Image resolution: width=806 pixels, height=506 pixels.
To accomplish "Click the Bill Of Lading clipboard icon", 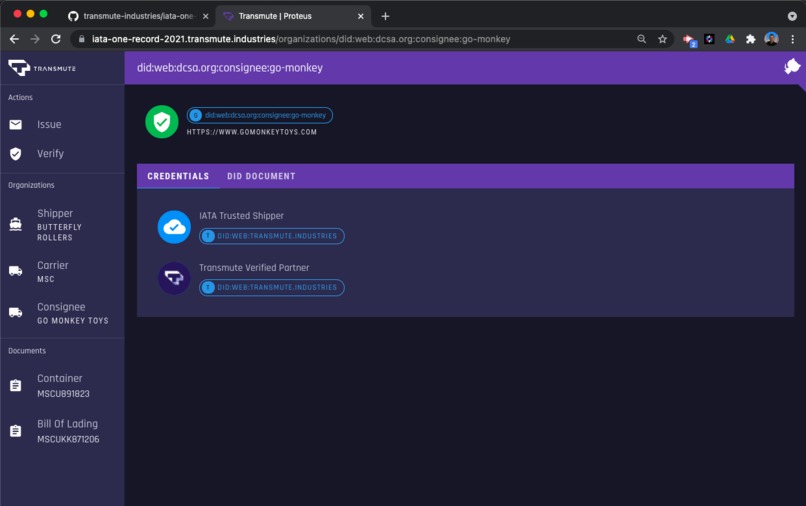I will [15, 431].
